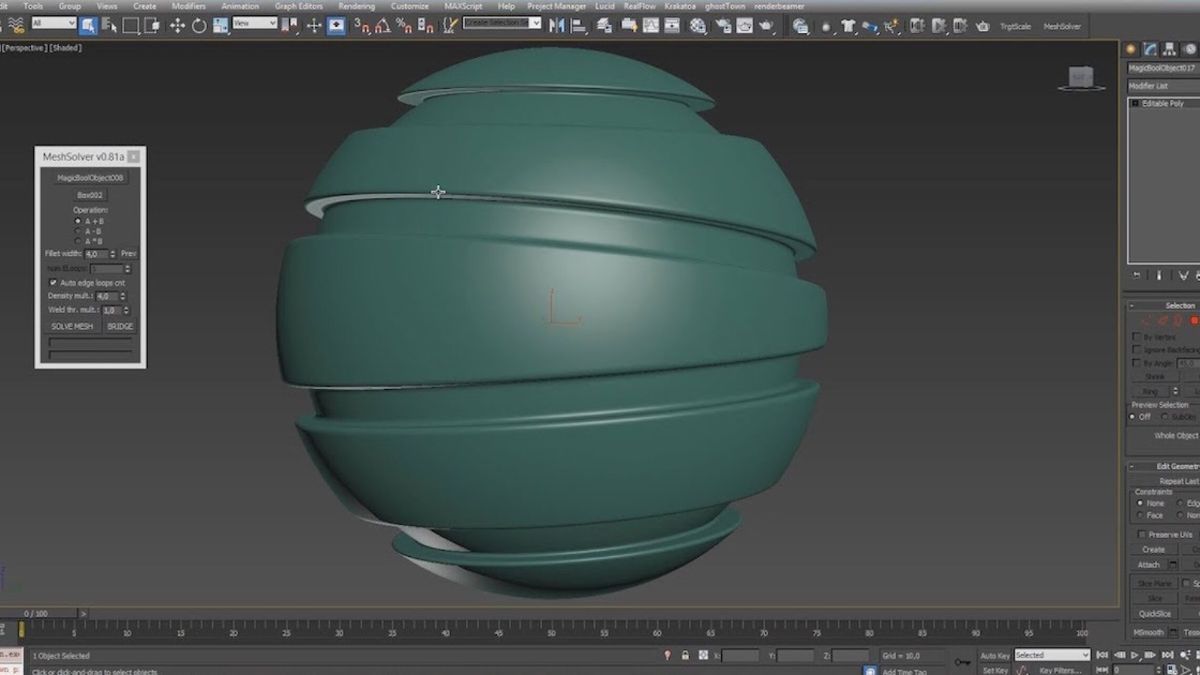Toggle the 3D Snaps icon

coord(361,24)
